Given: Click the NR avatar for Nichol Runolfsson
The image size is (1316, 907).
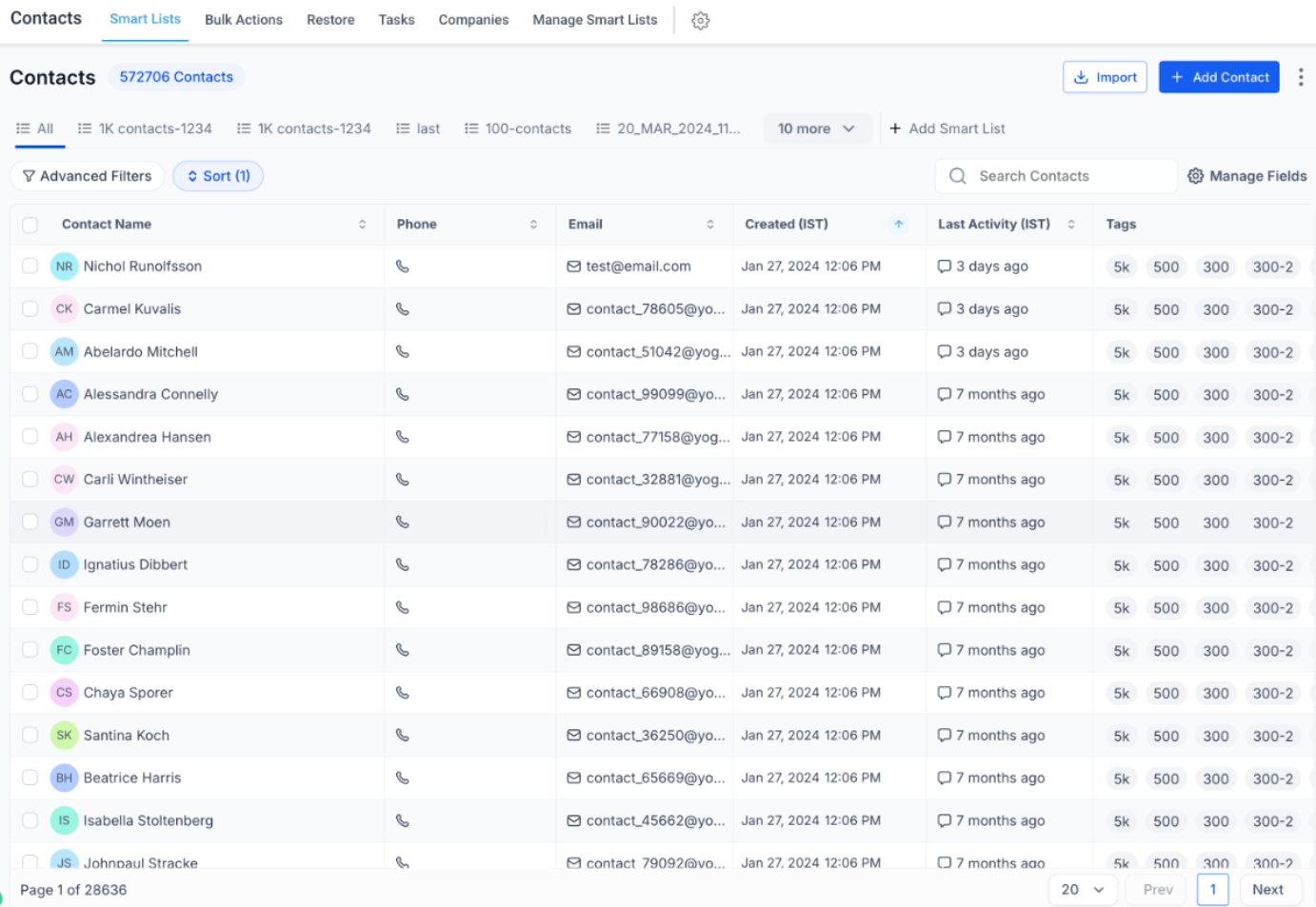Looking at the screenshot, I should [64, 266].
